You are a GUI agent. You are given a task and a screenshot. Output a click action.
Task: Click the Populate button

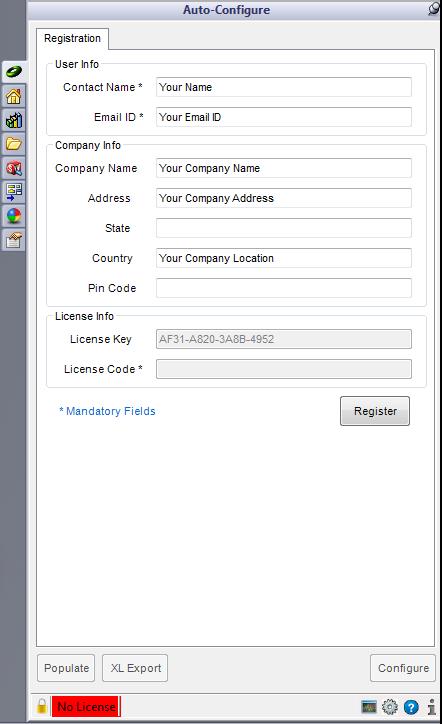click(x=66, y=668)
